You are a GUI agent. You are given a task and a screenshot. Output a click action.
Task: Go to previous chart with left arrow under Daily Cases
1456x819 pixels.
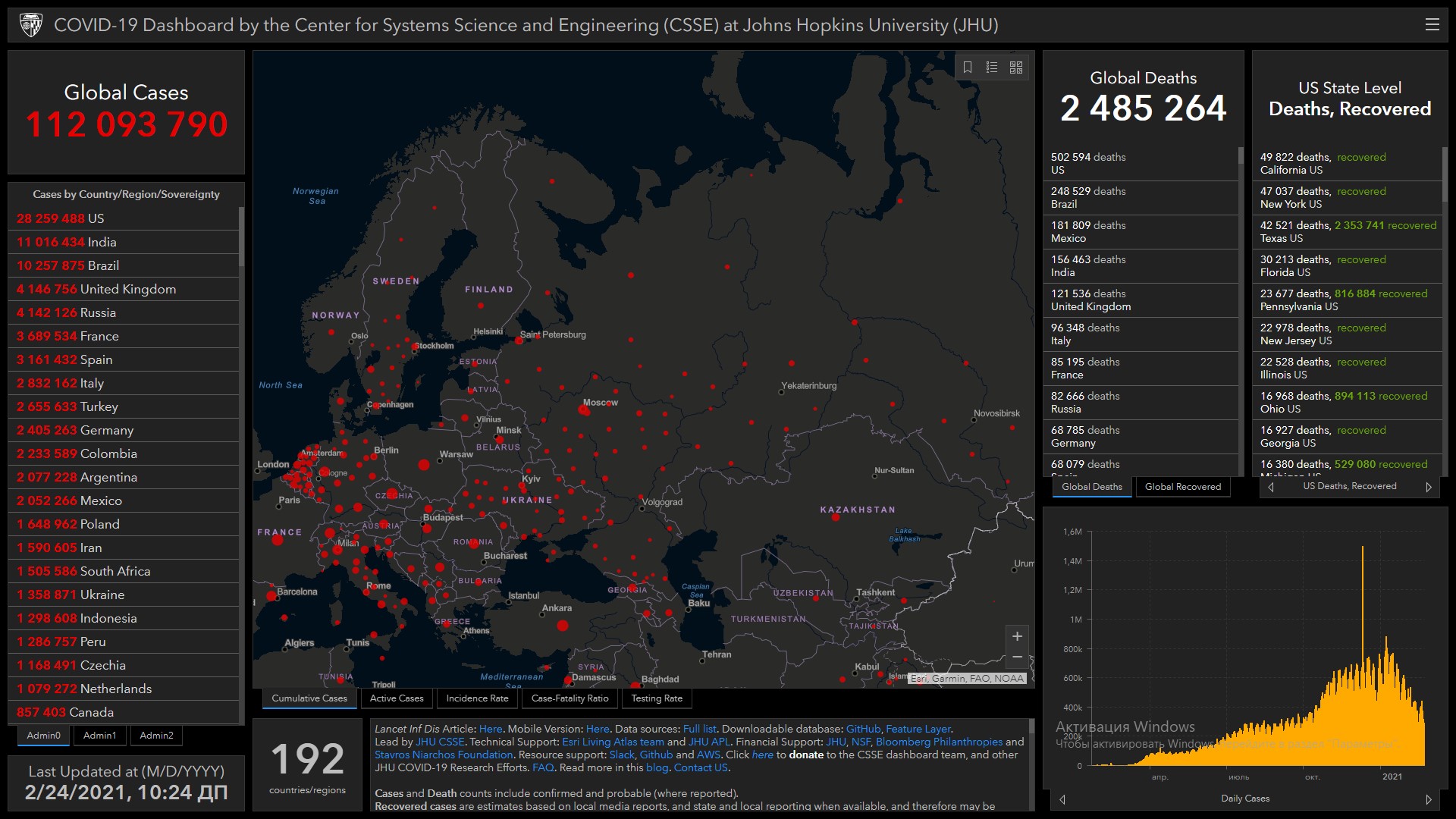1062,799
